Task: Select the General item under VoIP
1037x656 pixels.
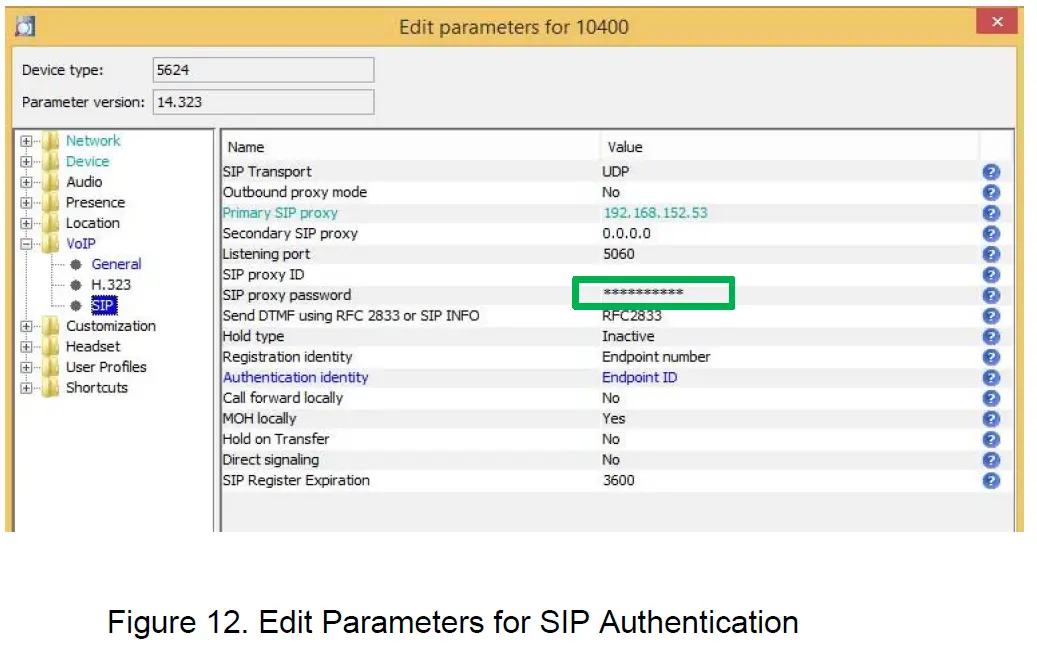Action: (x=116, y=264)
